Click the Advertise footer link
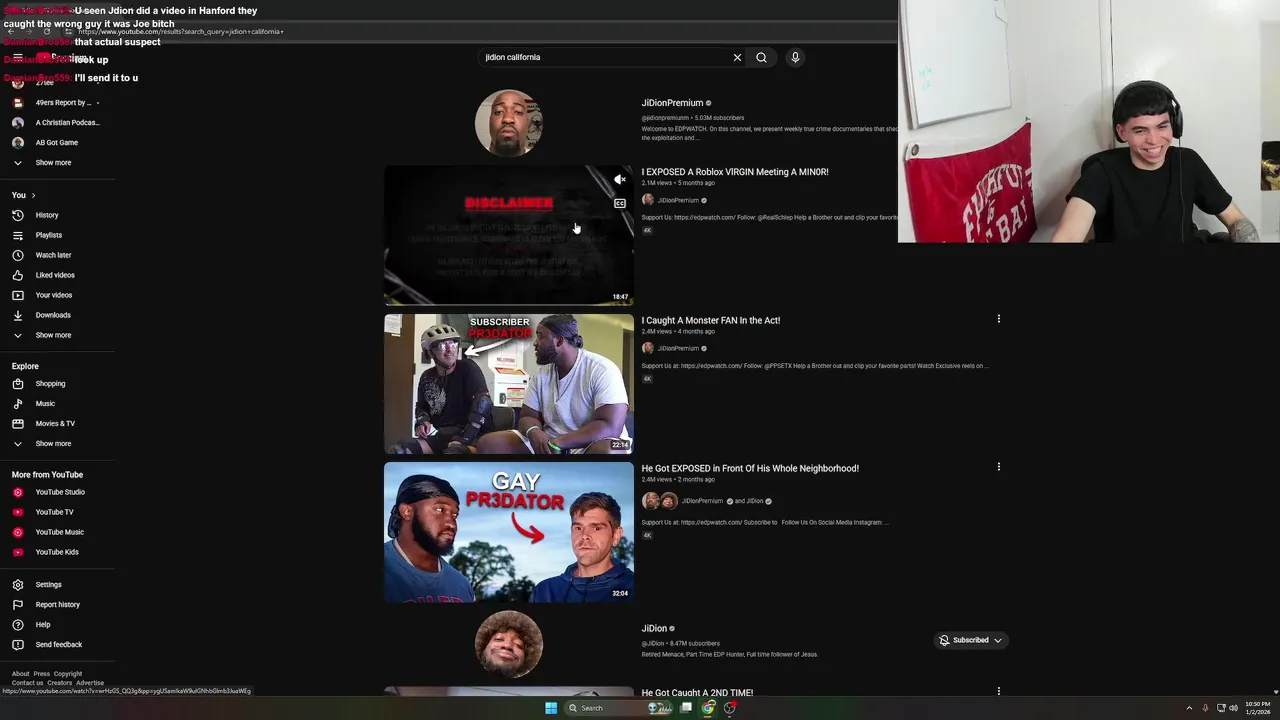 (x=90, y=683)
